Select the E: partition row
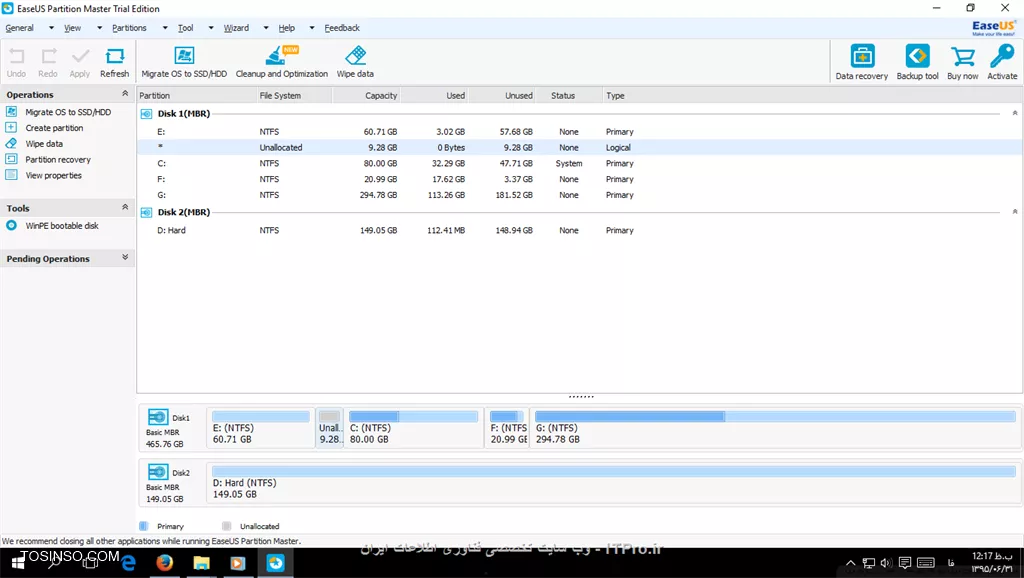Image resolution: width=1024 pixels, height=578 pixels. [578, 132]
